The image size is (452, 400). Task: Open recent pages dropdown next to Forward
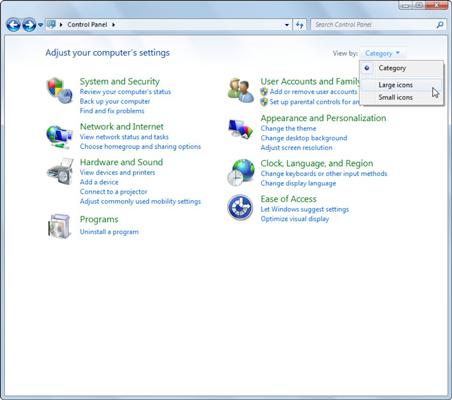(41, 25)
